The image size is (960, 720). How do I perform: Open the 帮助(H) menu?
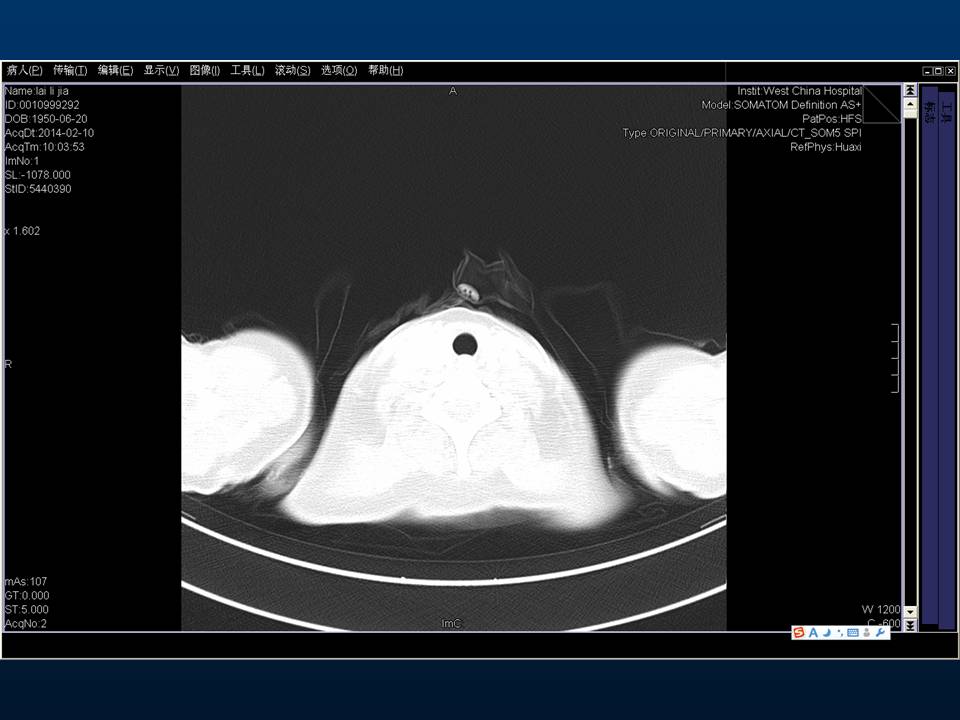(385, 70)
